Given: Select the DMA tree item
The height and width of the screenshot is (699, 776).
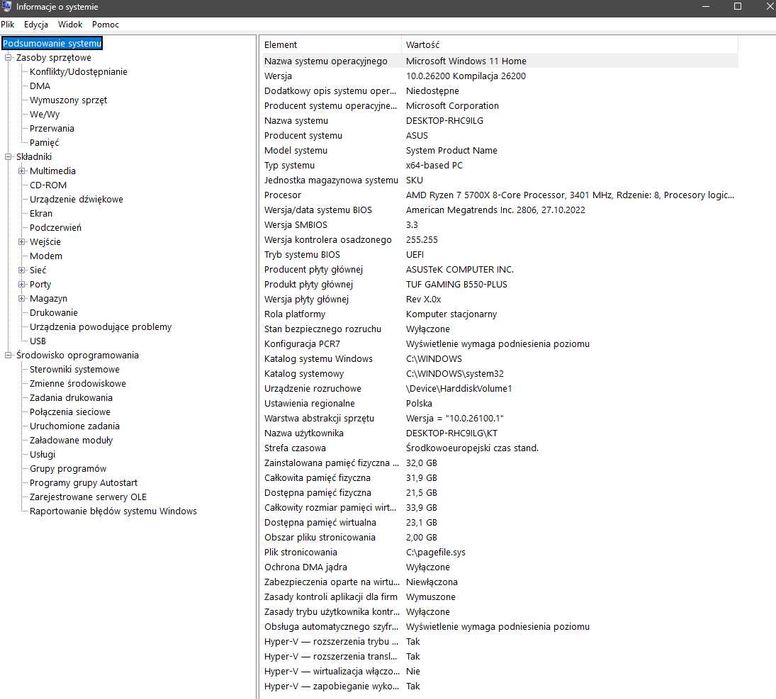Looking at the screenshot, I should (x=40, y=86).
